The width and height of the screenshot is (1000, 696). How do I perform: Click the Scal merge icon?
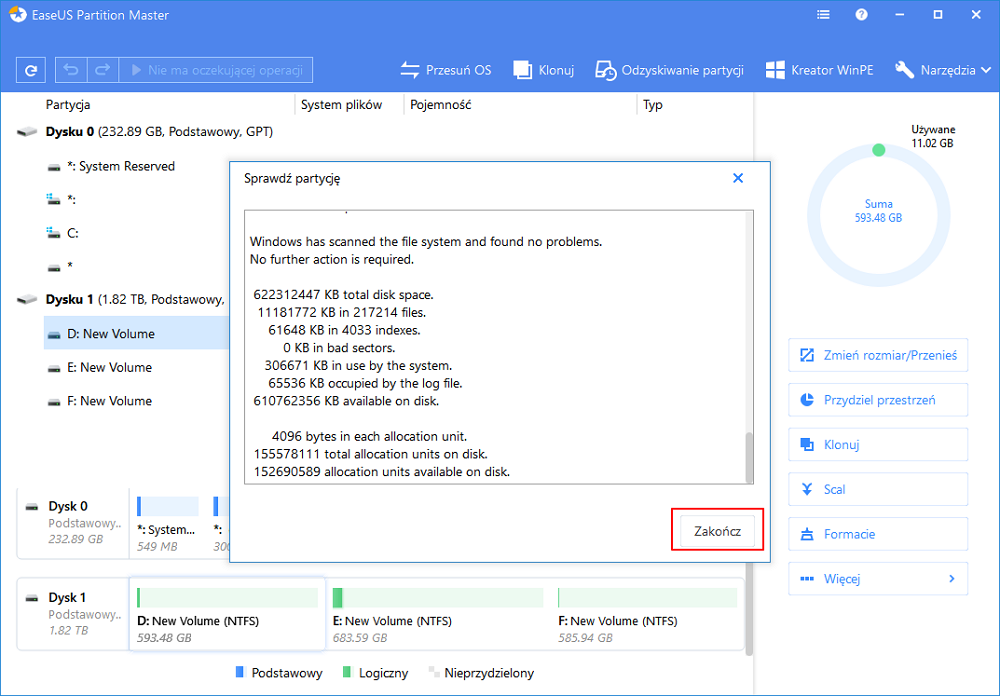(x=807, y=489)
